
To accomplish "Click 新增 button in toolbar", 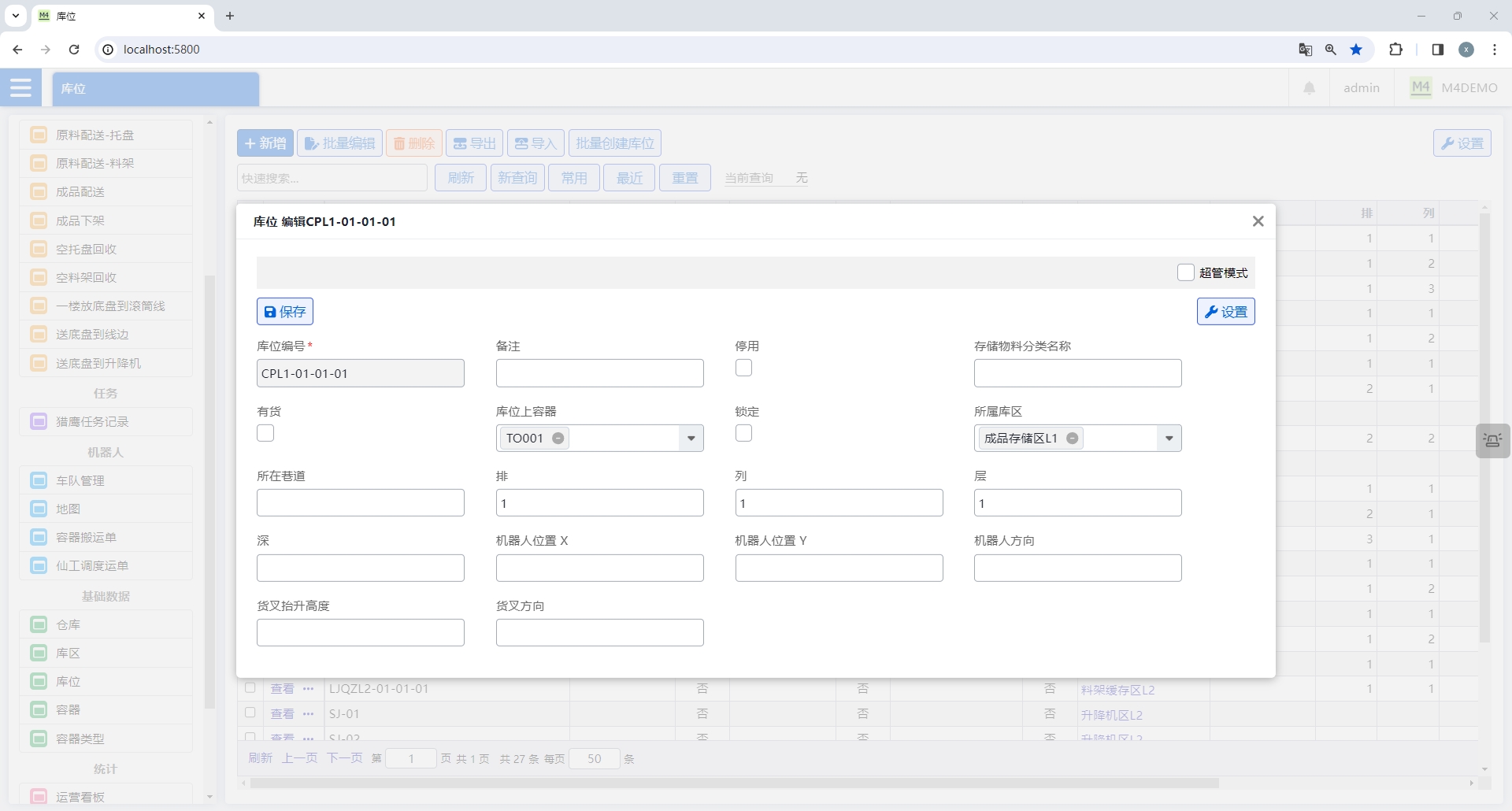I will [x=265, y=143].
